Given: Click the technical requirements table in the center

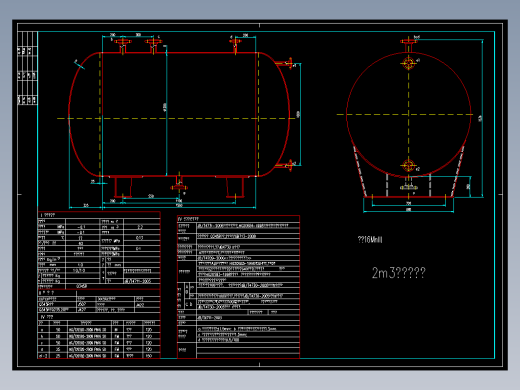Looking at the screenshot, I should [x=238, y=287].
